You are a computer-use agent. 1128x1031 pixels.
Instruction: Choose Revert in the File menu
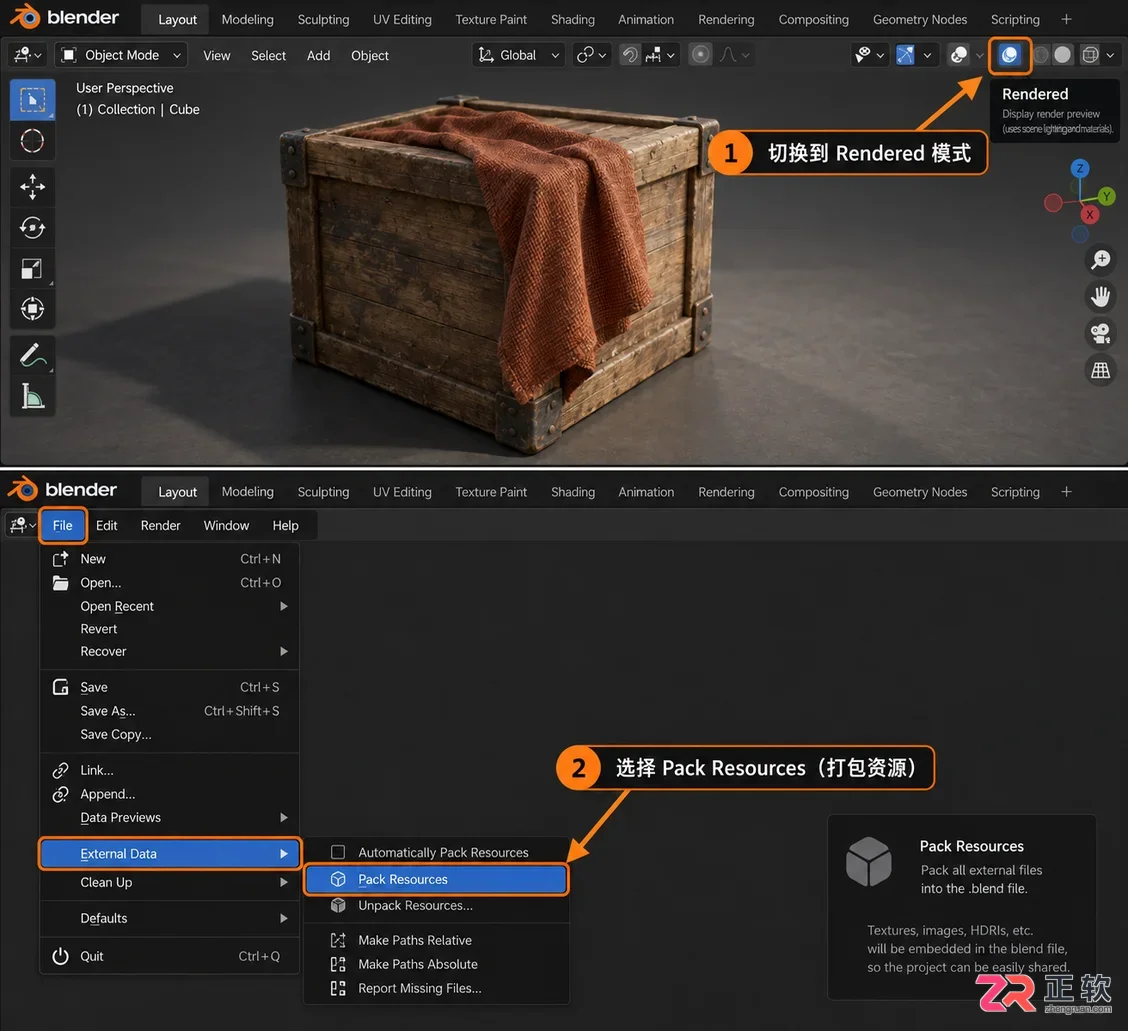170,629
